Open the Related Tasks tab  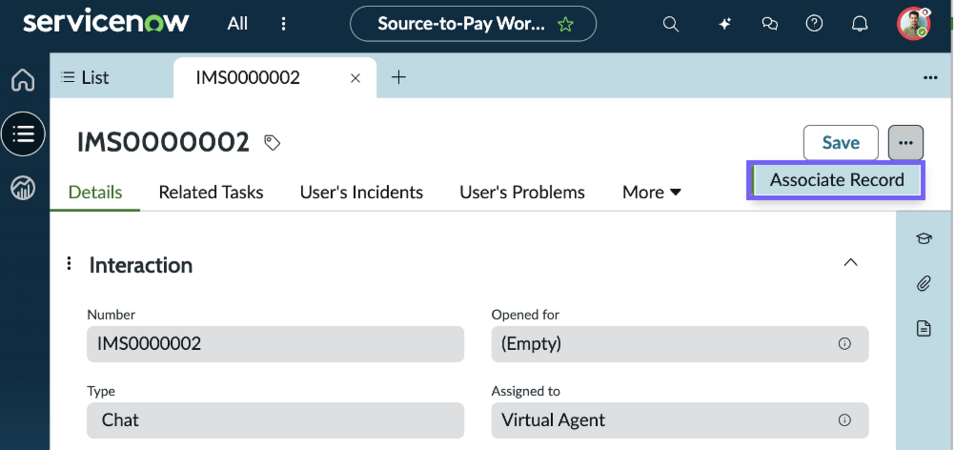click(x=211, y=192)
